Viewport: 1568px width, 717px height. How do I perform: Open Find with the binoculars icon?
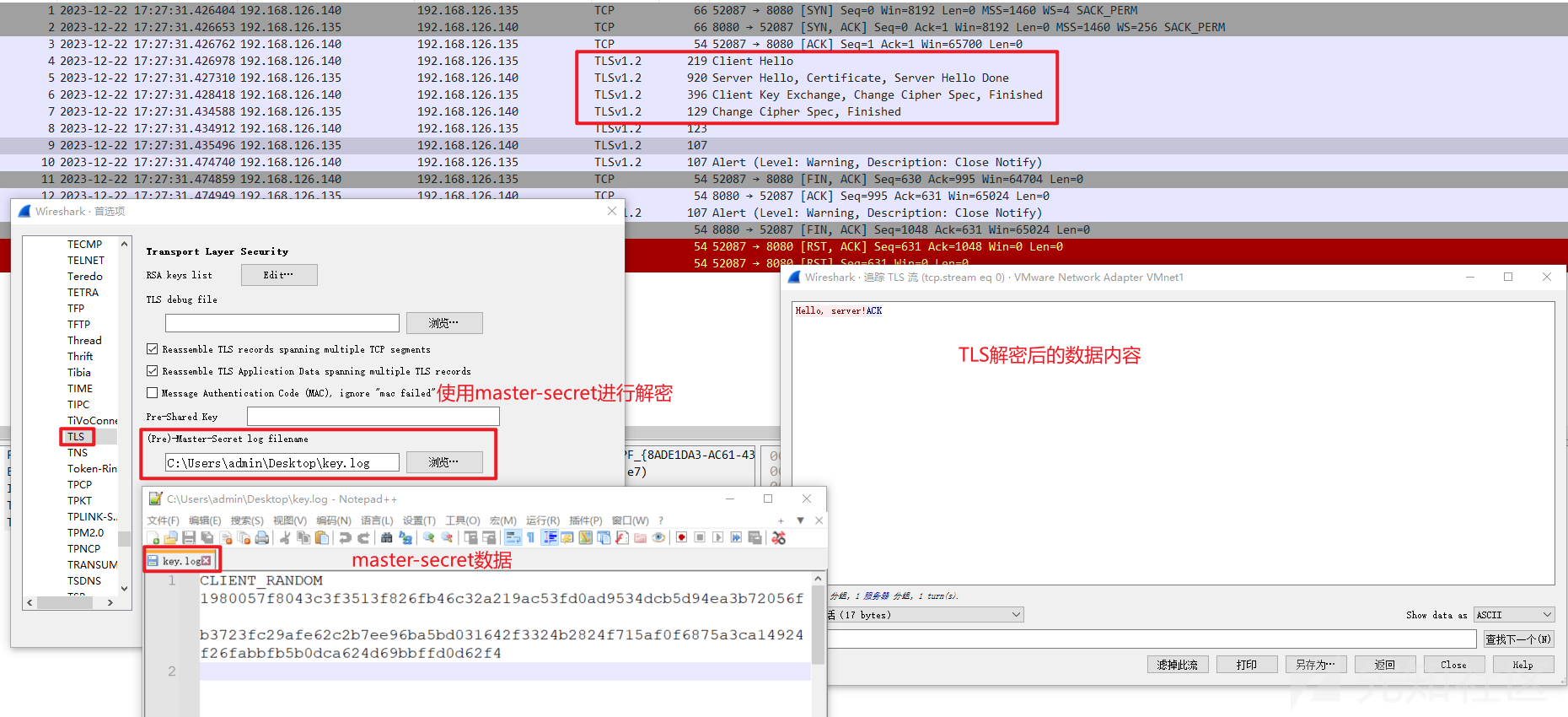point(386,537)
